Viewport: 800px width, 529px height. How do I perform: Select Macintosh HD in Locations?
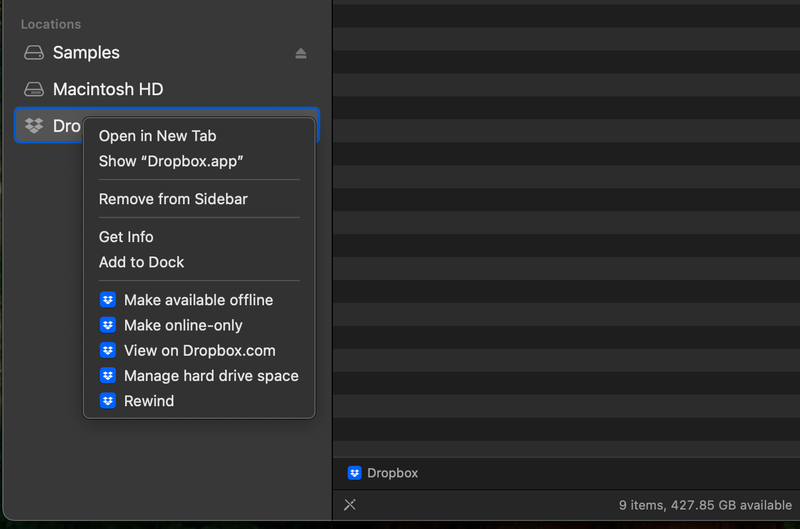(108, 89)
